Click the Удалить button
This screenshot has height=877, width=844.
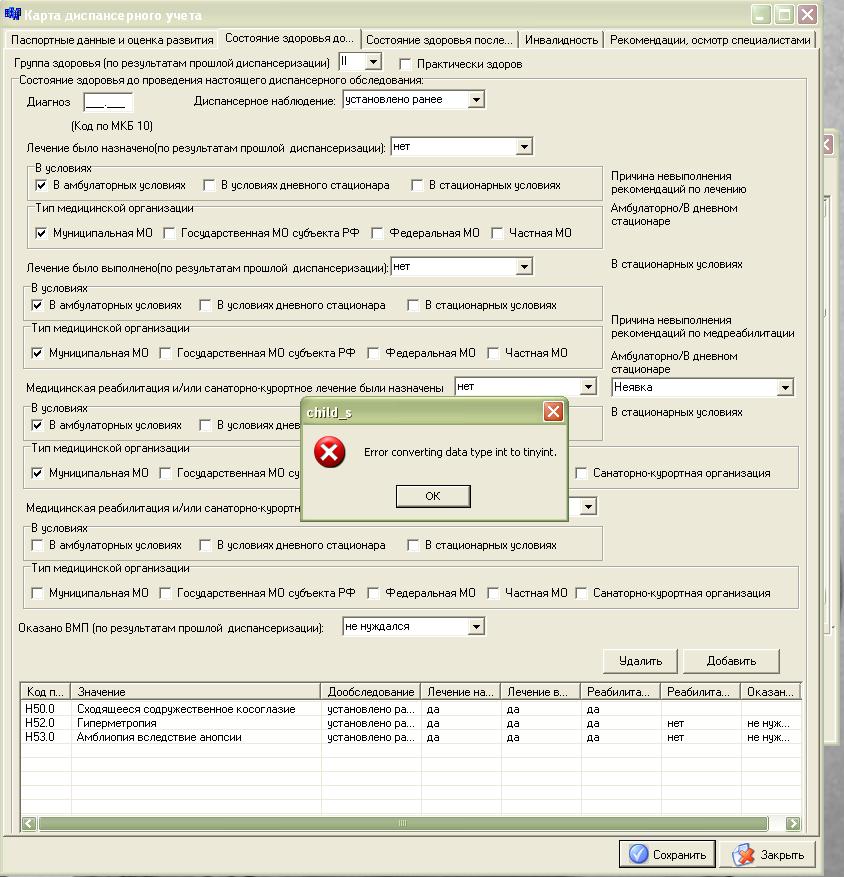(640, 661)
